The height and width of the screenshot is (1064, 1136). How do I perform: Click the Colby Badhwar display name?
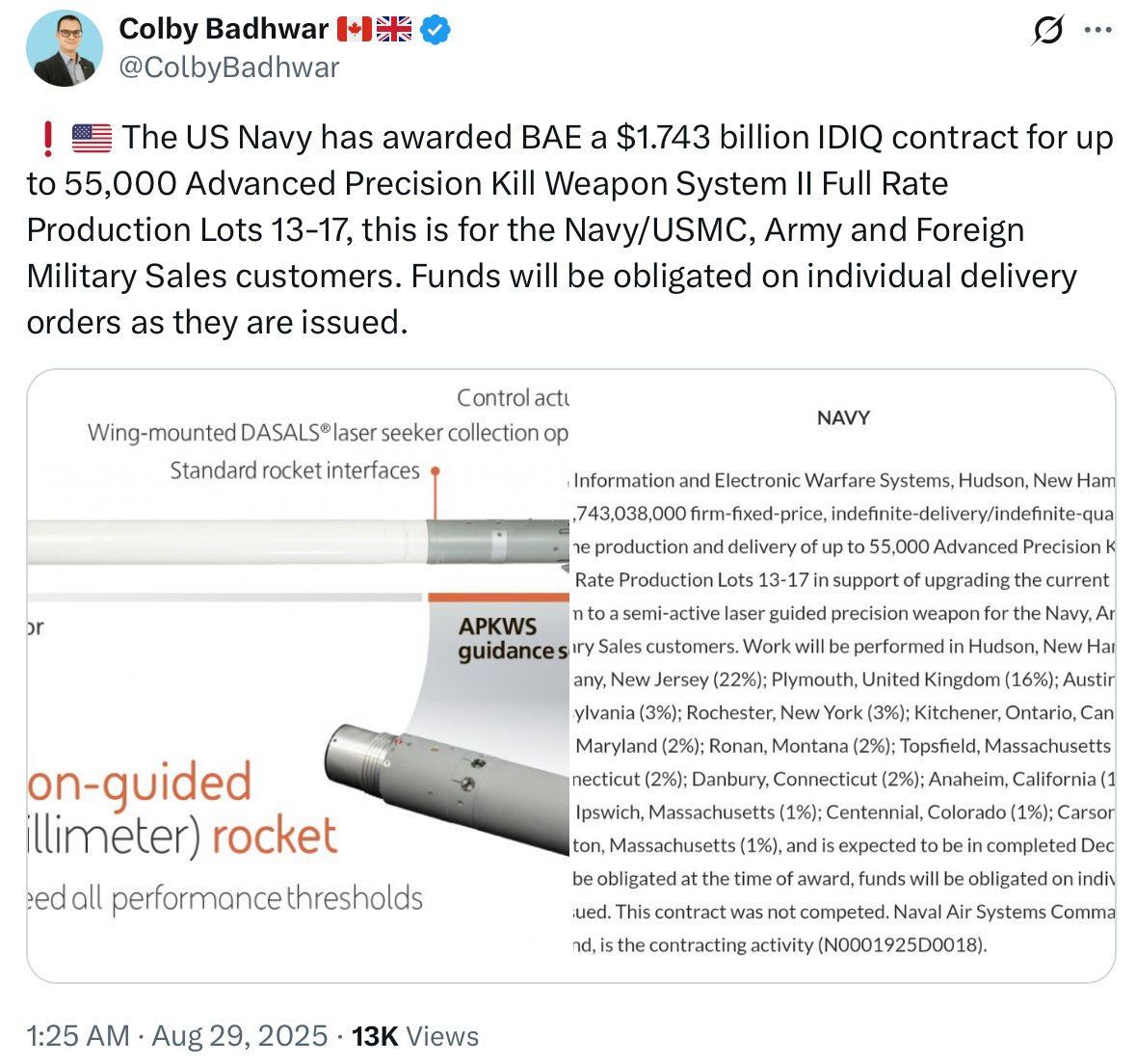point(224,29)
